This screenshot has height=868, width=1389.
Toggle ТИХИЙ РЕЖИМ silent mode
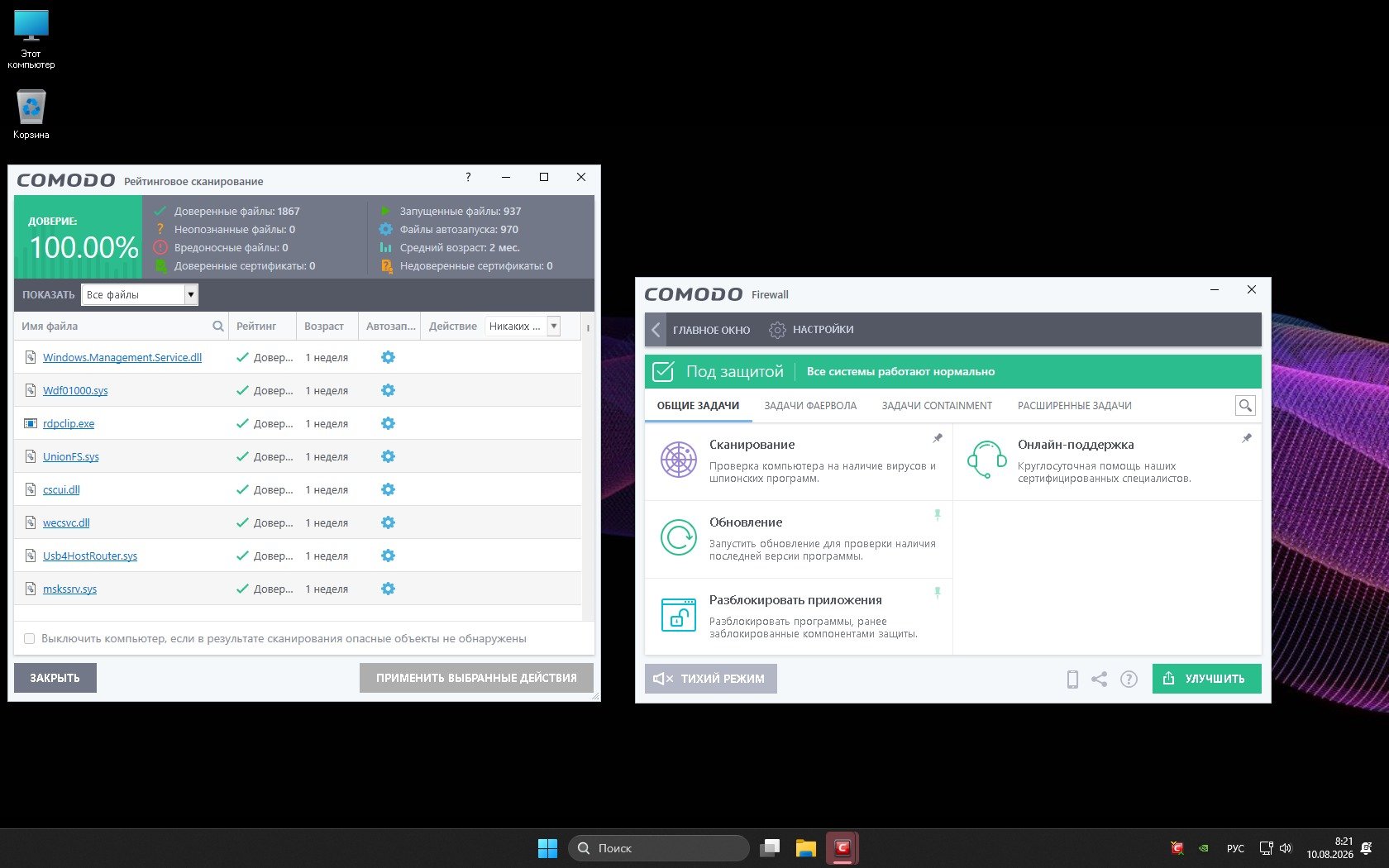click(711, 679)
